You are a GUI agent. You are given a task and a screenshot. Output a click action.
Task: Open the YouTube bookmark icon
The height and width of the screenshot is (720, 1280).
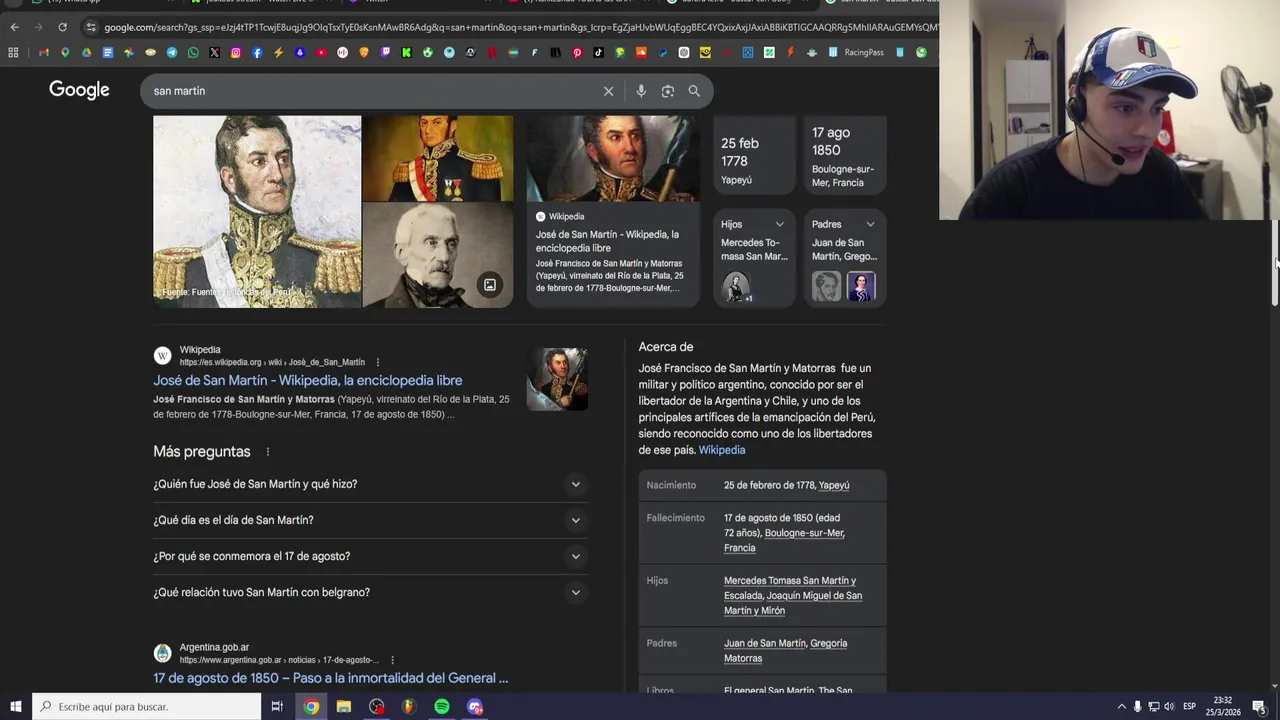pyautogui.click(x=321, y=52)
